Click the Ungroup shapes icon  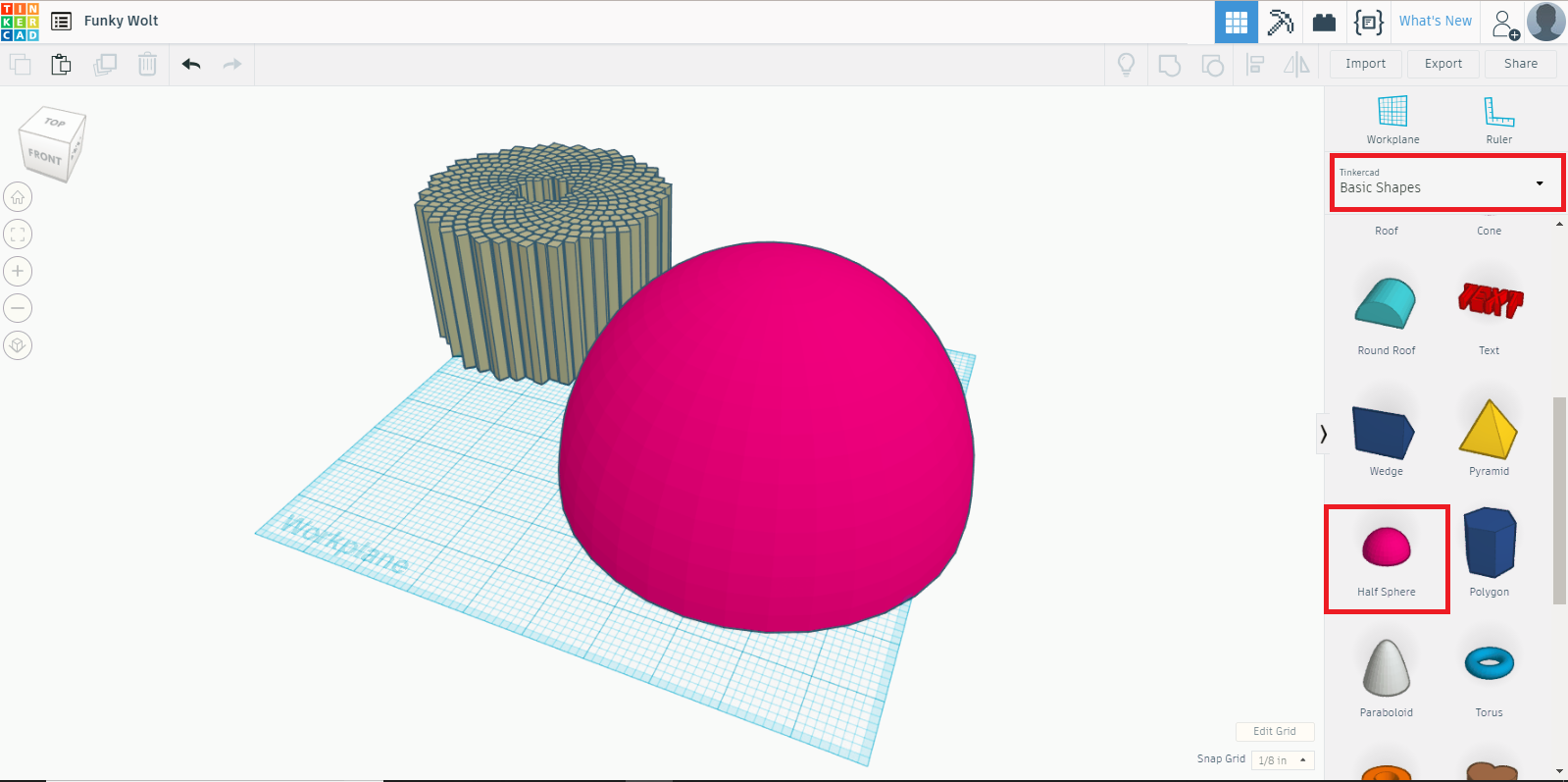pyautogui.click(x=1212, y=65)
